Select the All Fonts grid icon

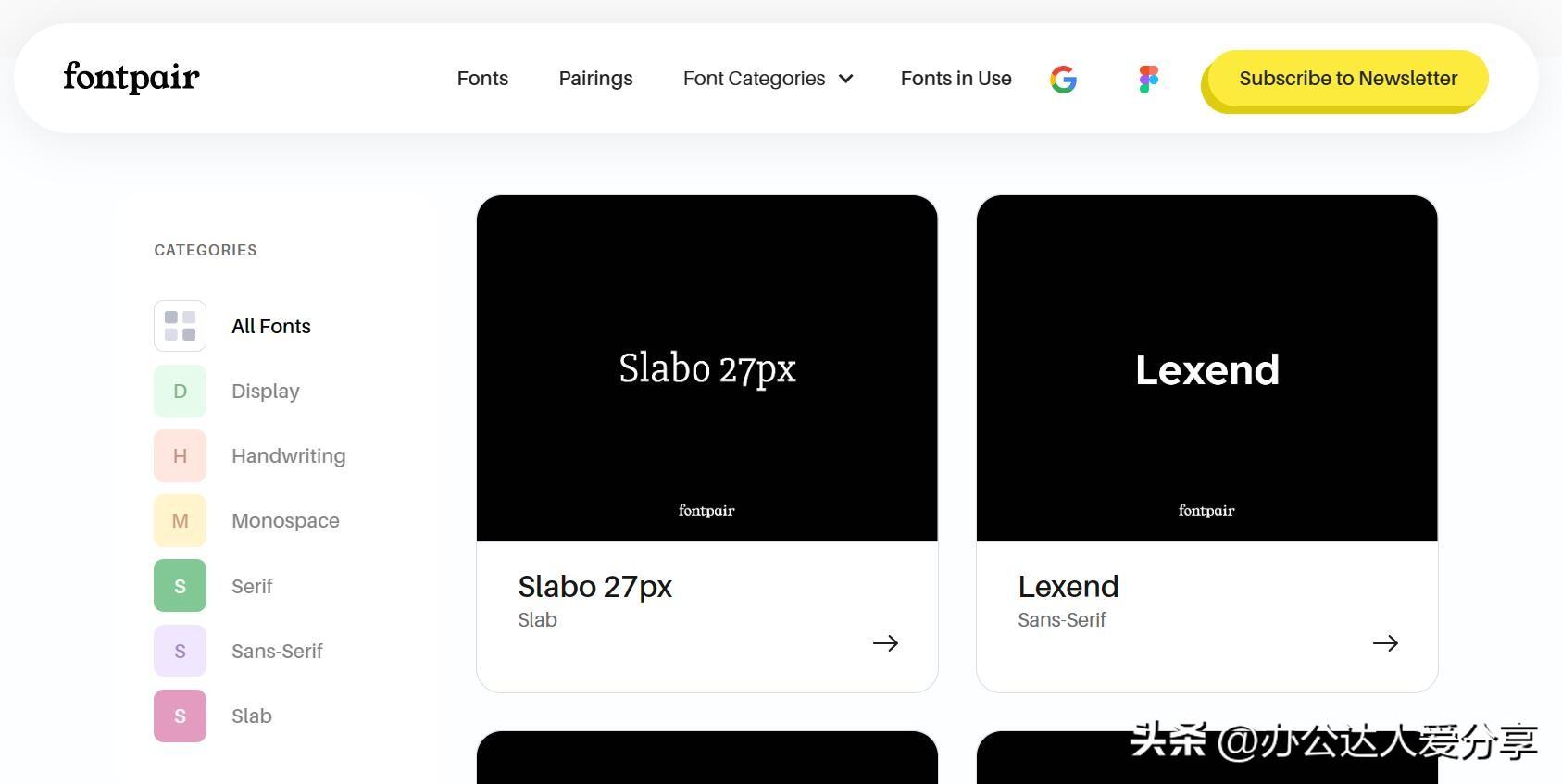point(180,326)
